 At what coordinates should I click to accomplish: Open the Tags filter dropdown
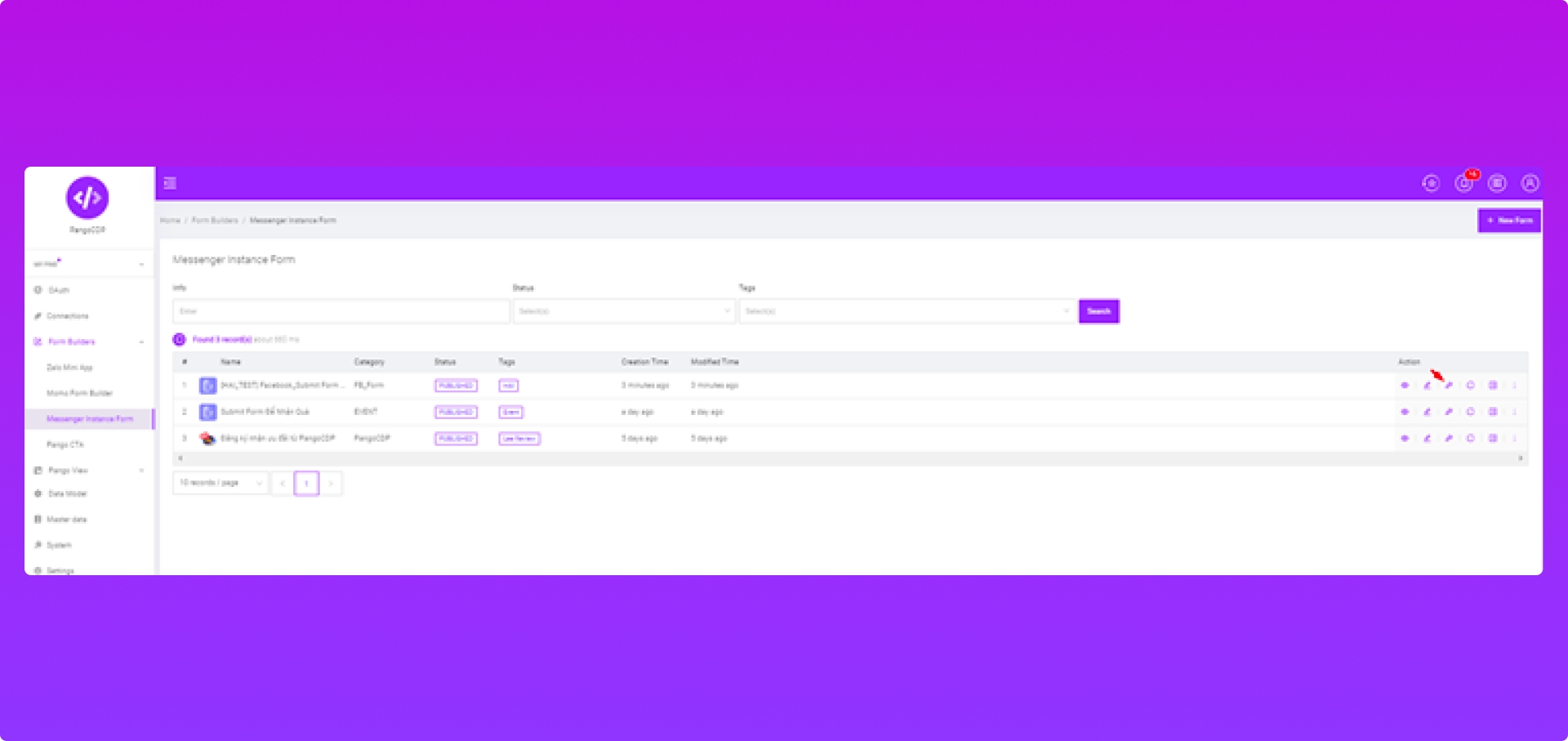pos(906,311)
